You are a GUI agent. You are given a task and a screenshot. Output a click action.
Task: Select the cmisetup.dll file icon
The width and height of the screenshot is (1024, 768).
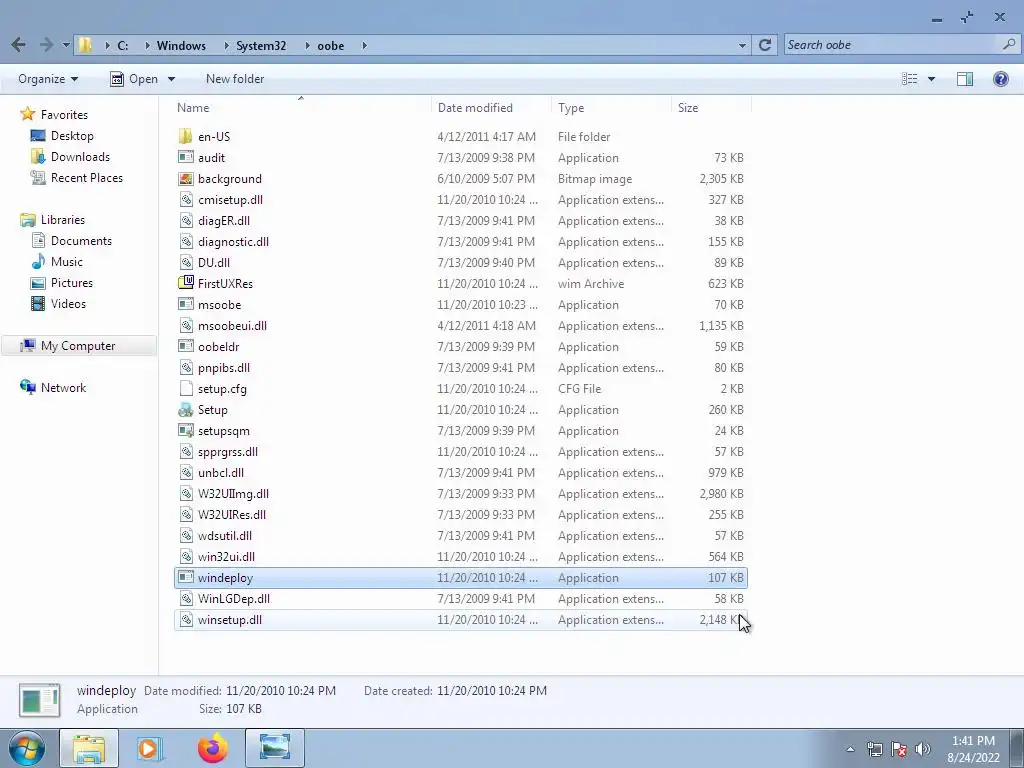(x=185, y=200)
